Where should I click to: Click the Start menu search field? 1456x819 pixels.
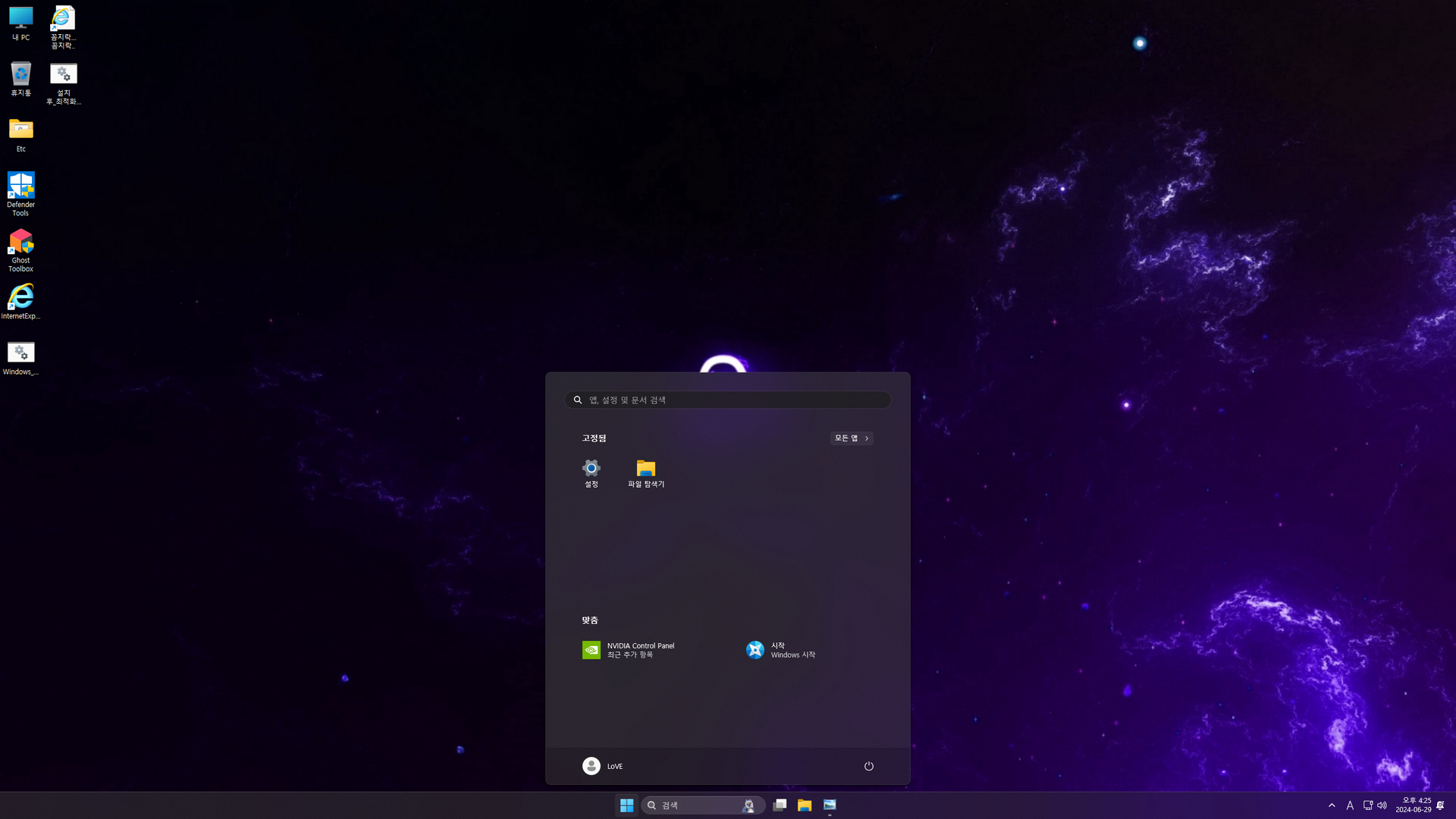(728, 400)
